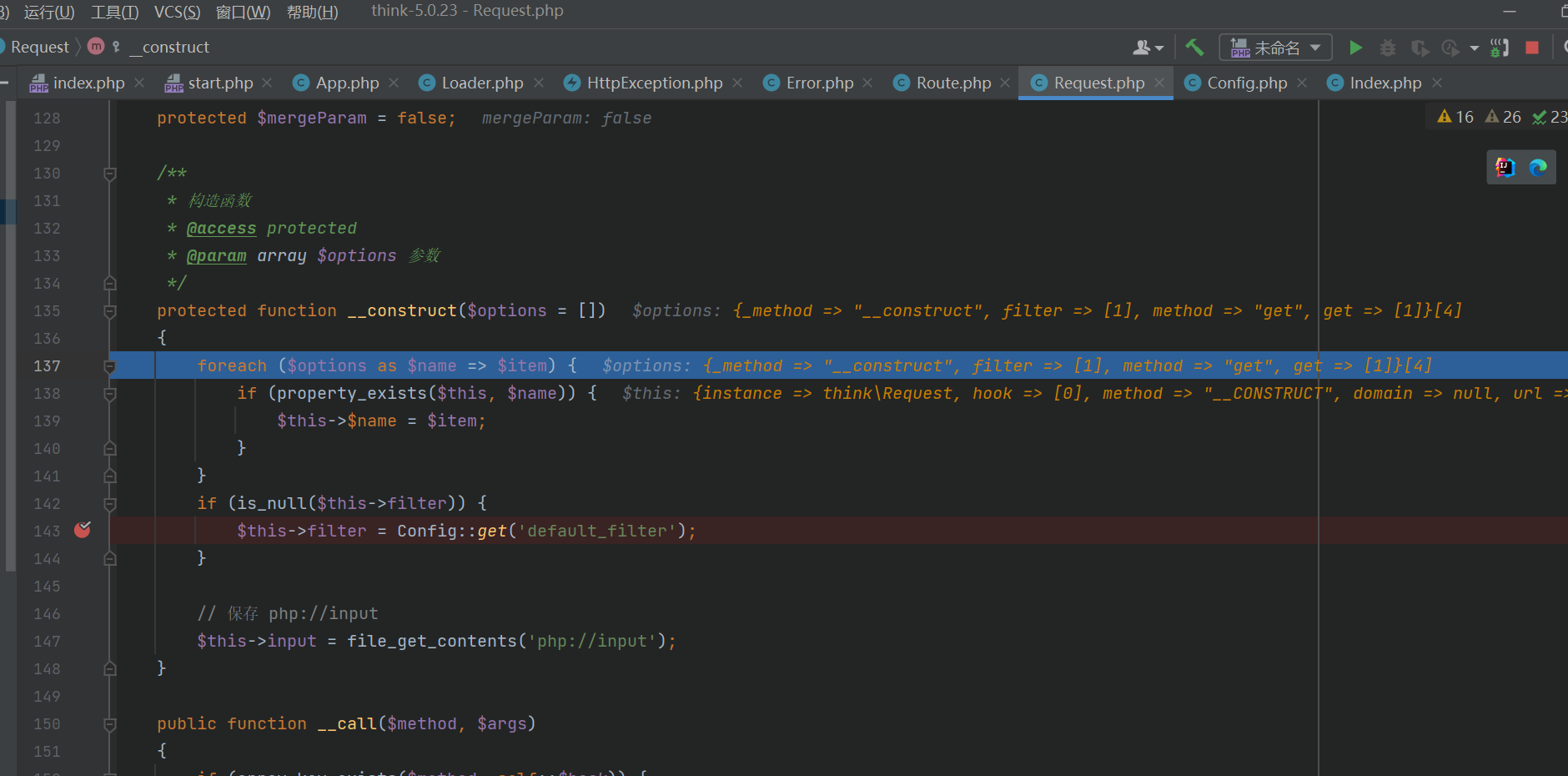Open file in Edge browser icon
The height and width of the screenshot is (776, 1568).
click(1538, 168)
